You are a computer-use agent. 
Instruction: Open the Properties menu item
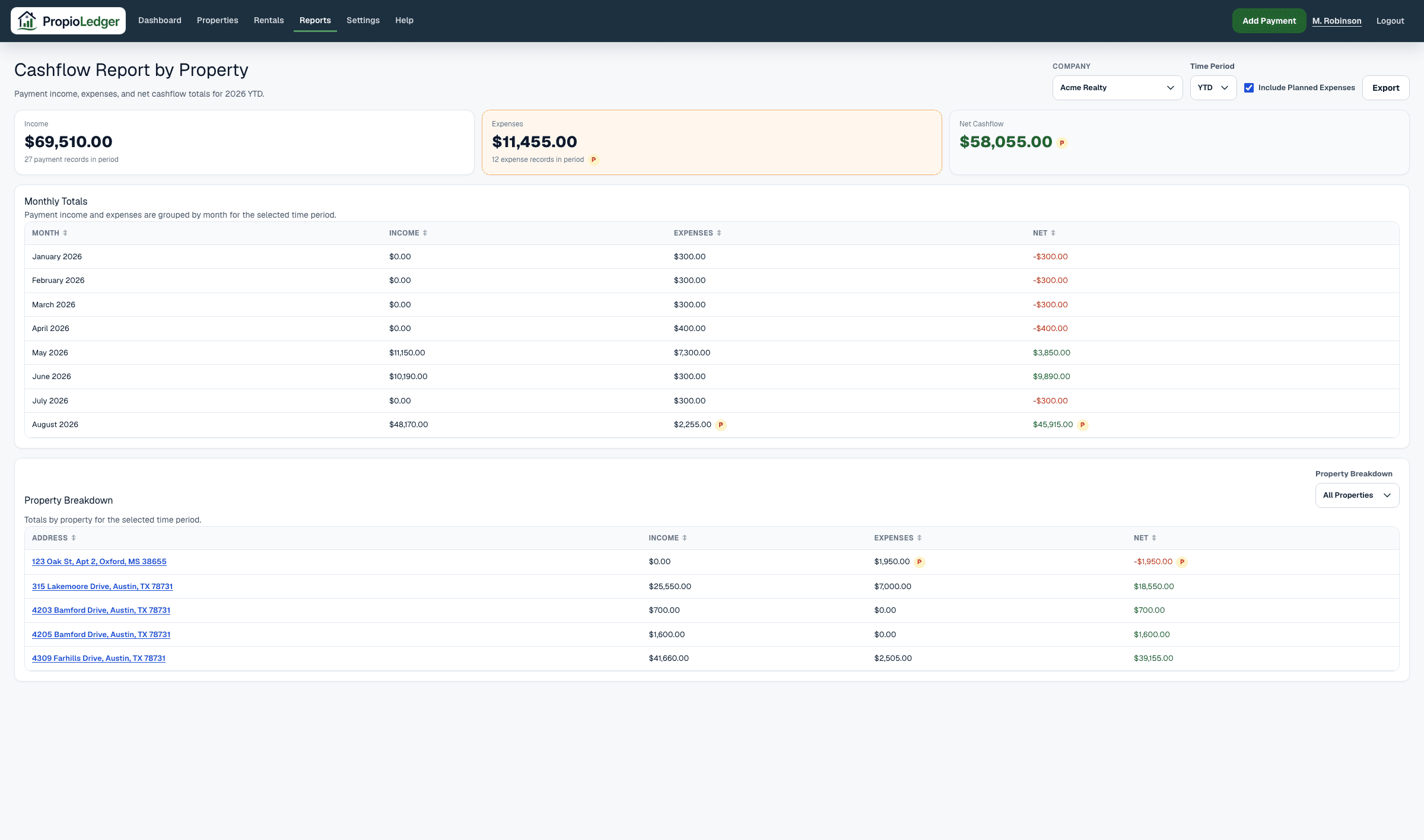pyautogui.click(x=218, y=20)
